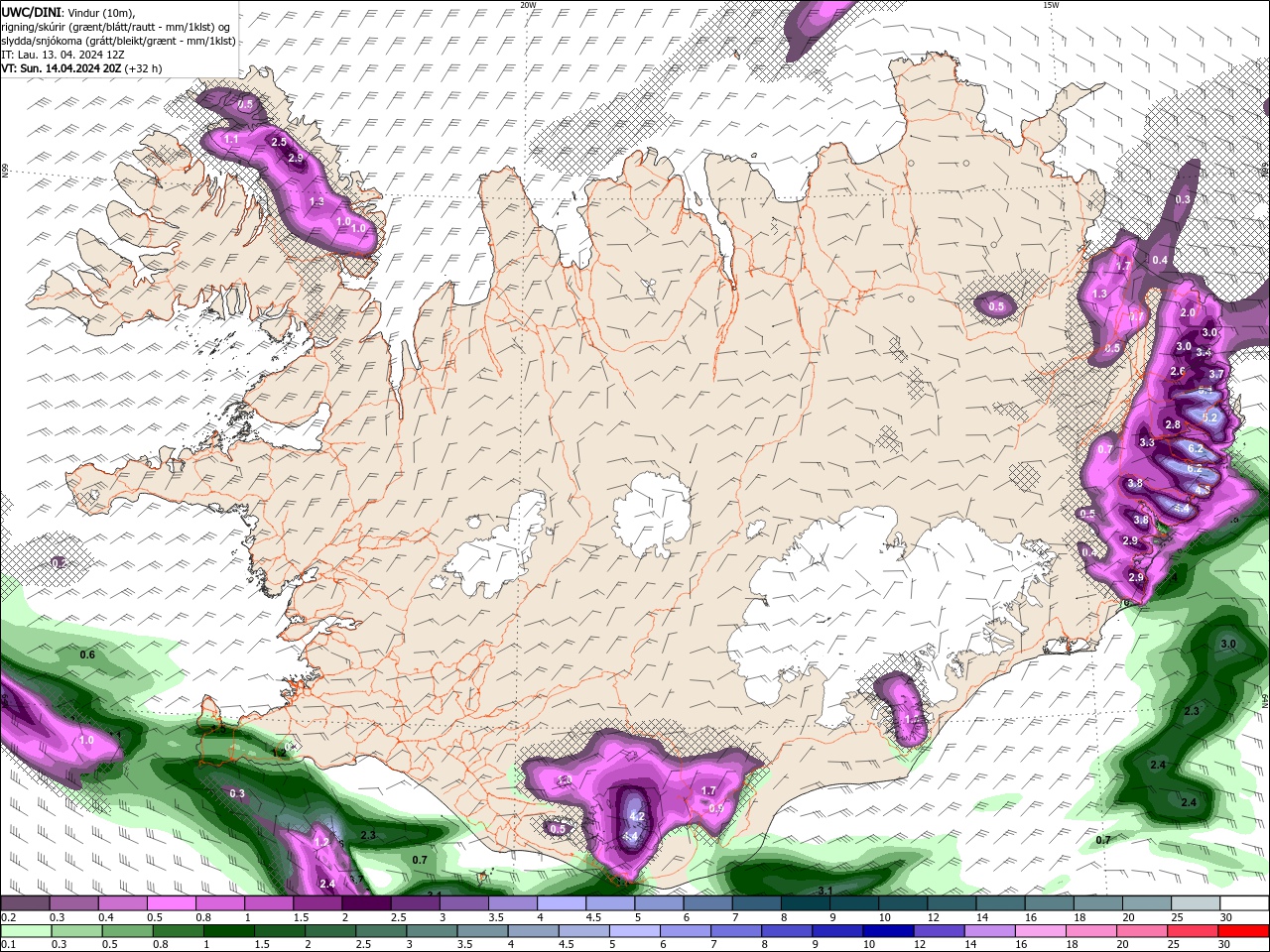The width and height of the screenshot is (1270, 952).
Task: Select bright pink swatch between 0.5 and 0.8, snow legend
Action: click(171, 903)
